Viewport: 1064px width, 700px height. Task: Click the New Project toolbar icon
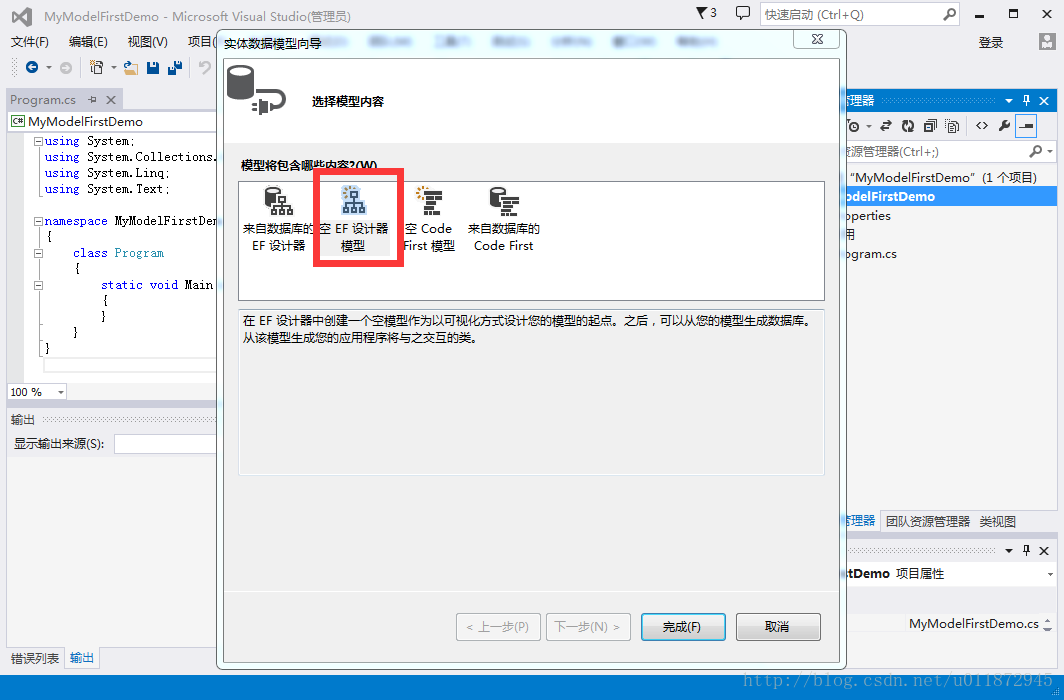pos(96,67)
